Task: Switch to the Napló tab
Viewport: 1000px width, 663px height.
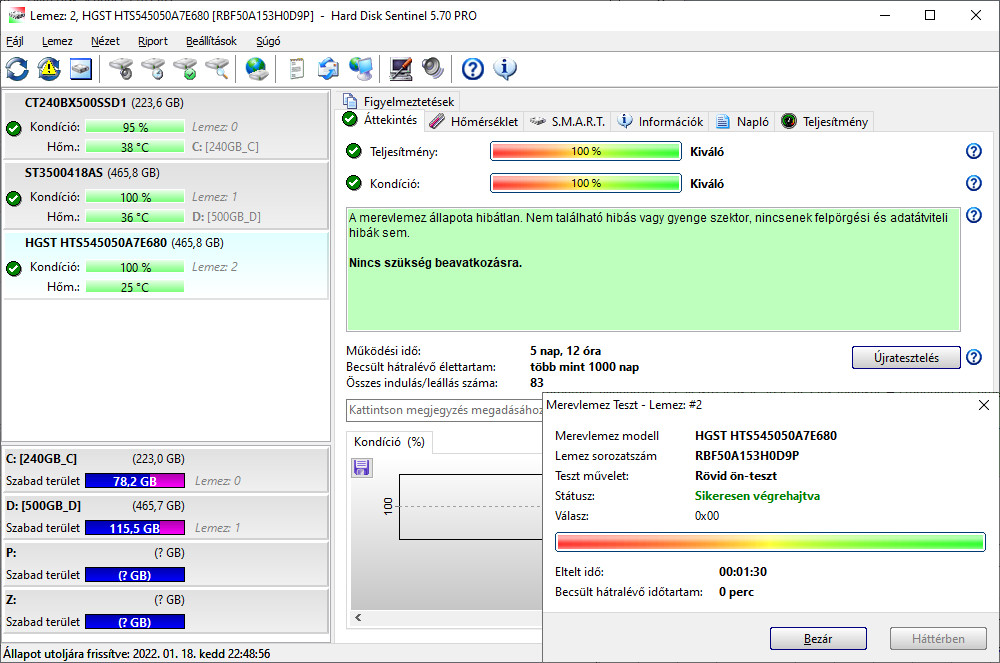Action: 742,122
